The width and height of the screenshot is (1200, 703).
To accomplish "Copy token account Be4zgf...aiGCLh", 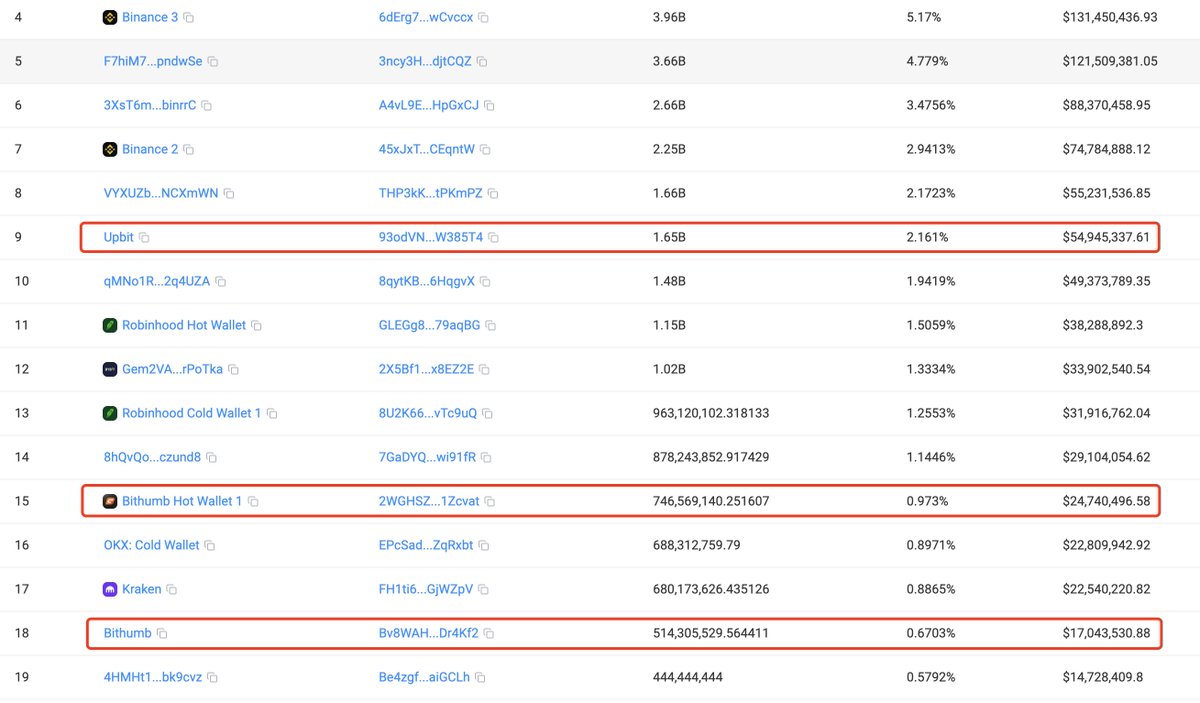I will (480, 678).
